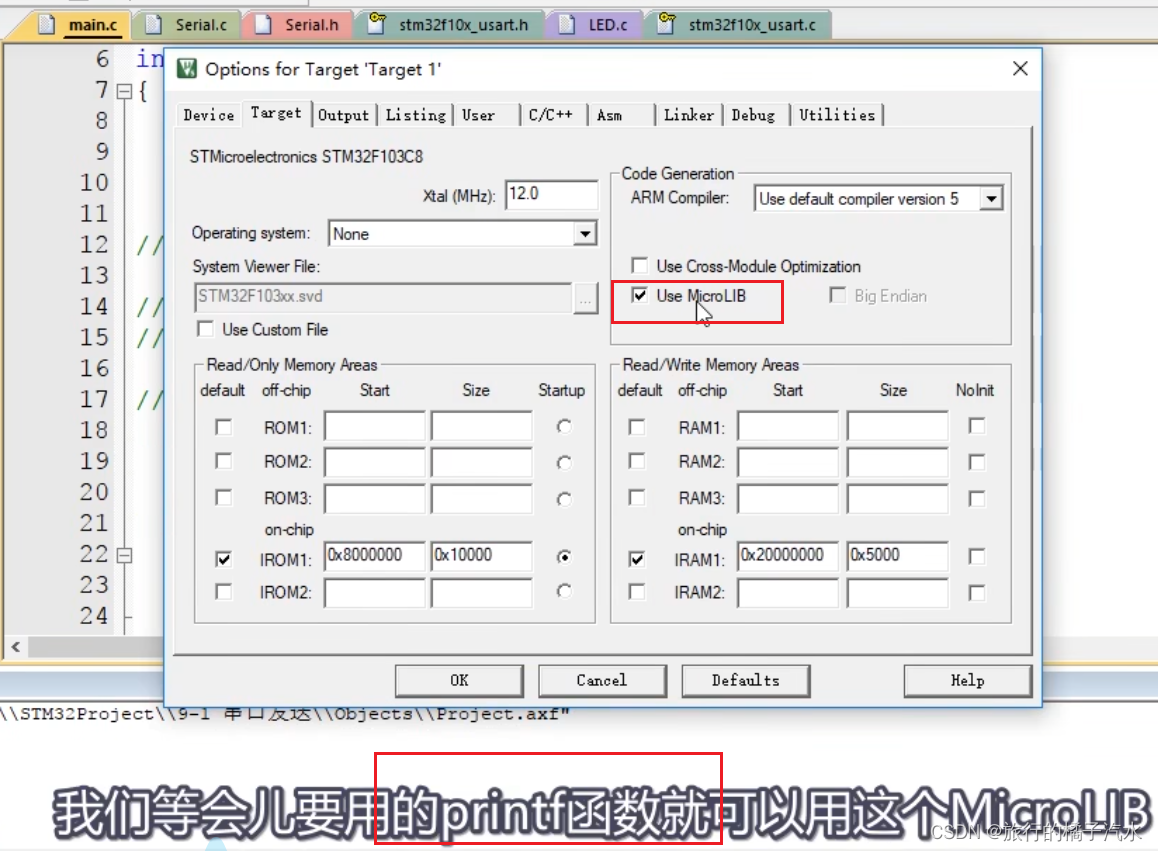Screen dimensions: 1158x851
Task: Check the RAM3 default checkbox
Action: click(x=637, y=497)
